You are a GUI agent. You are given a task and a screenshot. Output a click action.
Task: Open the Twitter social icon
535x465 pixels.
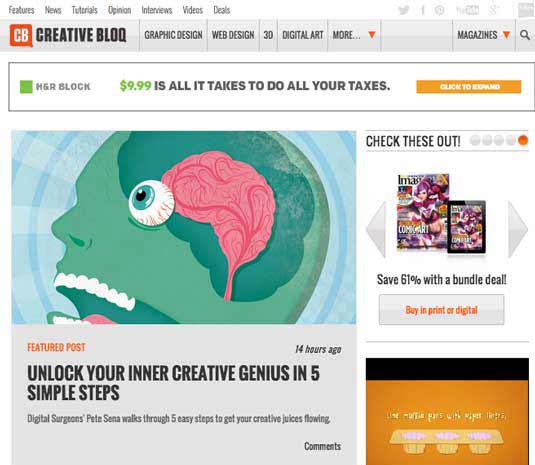[x=404, y=10]
